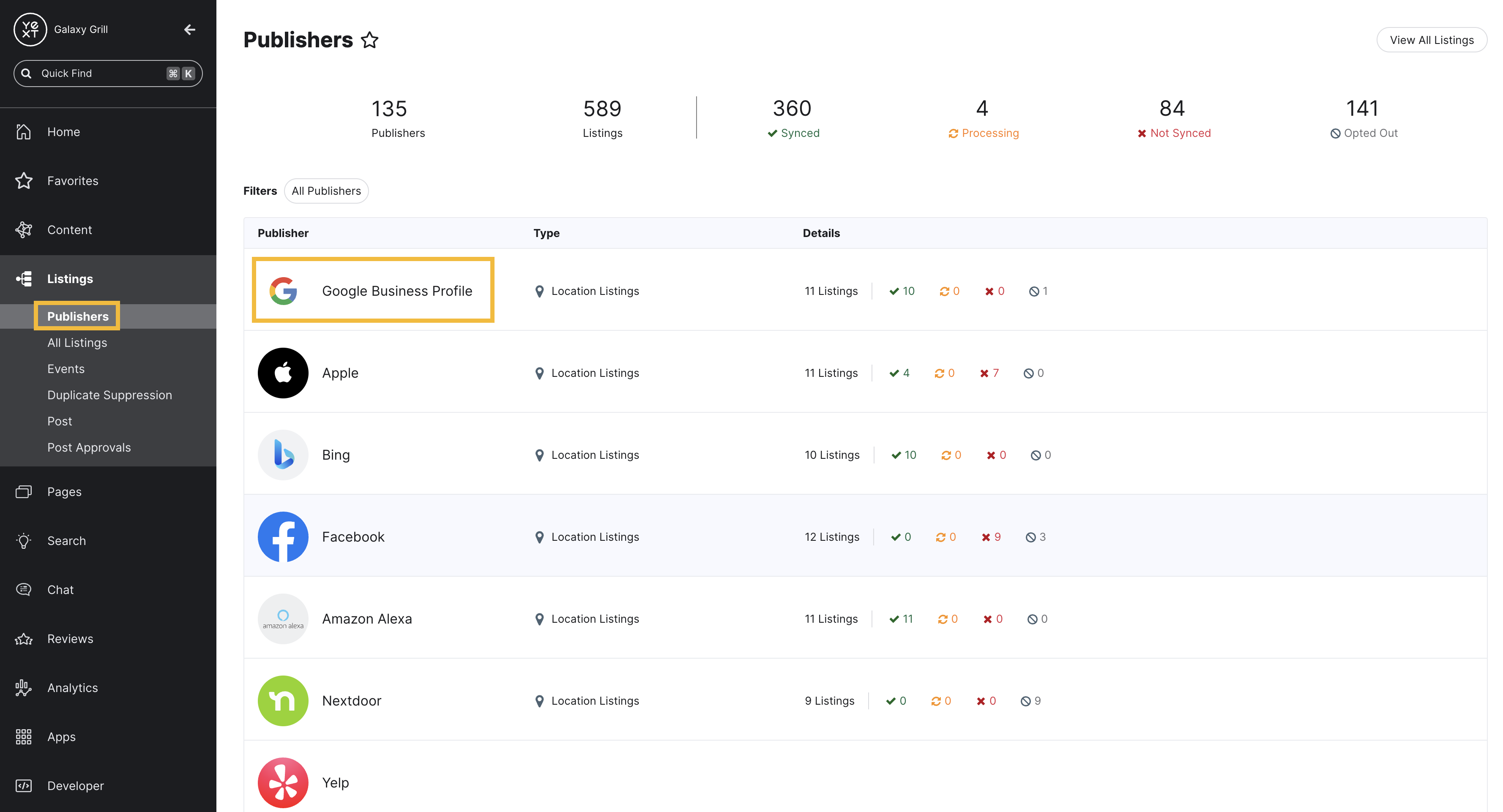The height and width of the screenshot is (812, 1503).
Task: Click the Bing publisher logo
Action: pyautogui.click(x=283, y=455)
